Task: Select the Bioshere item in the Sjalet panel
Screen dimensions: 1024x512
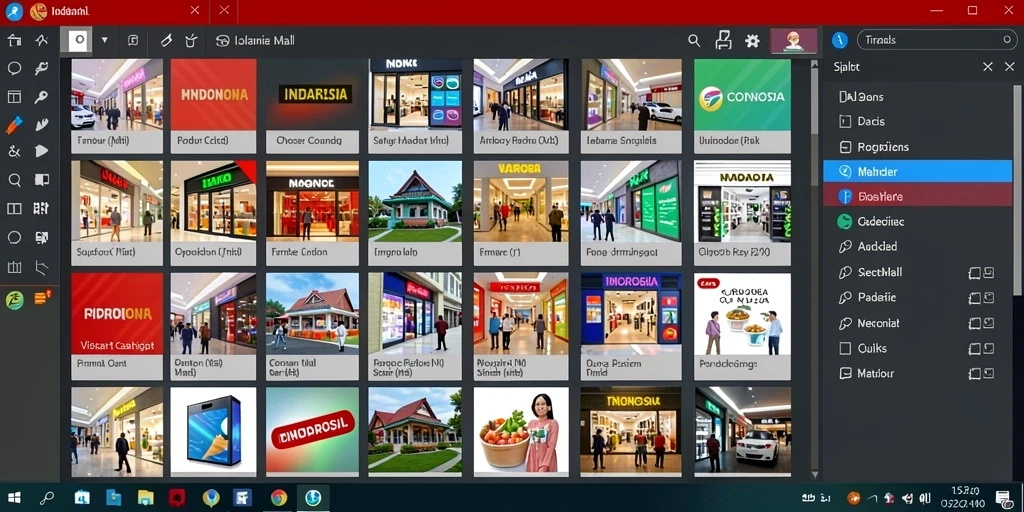Action: point(918,196)
